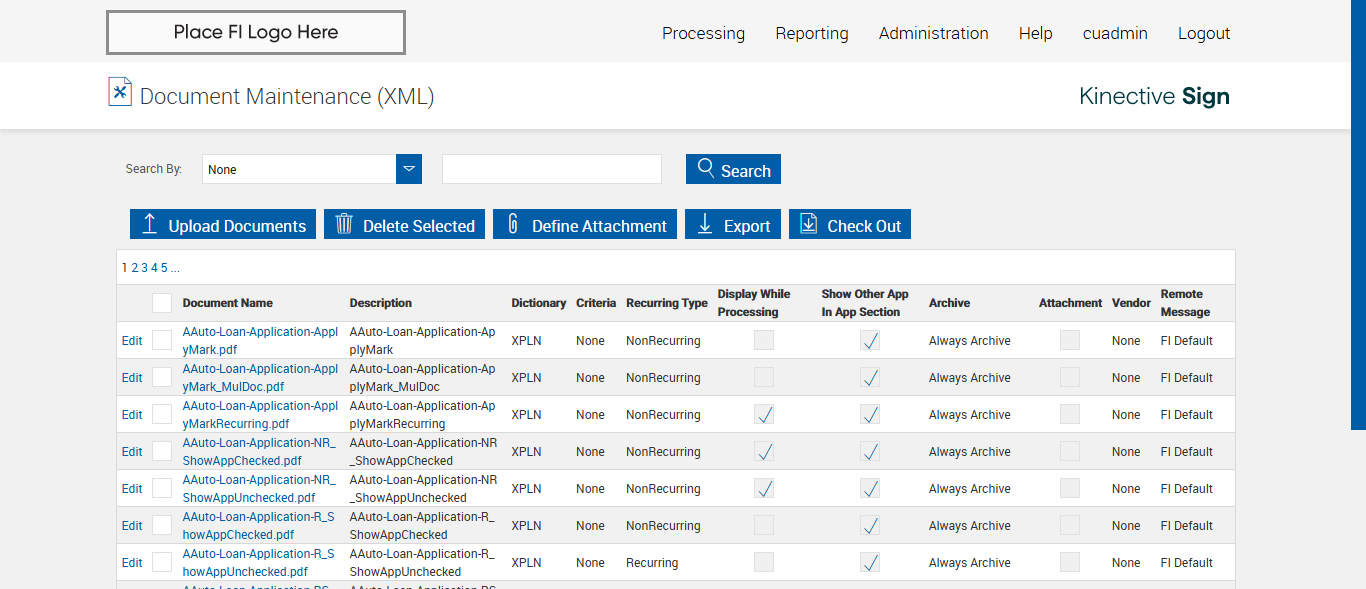Click the blue vertical scrollbar on right
The height and width of the screenshot is (589, 1366).
pos(1358,215)
